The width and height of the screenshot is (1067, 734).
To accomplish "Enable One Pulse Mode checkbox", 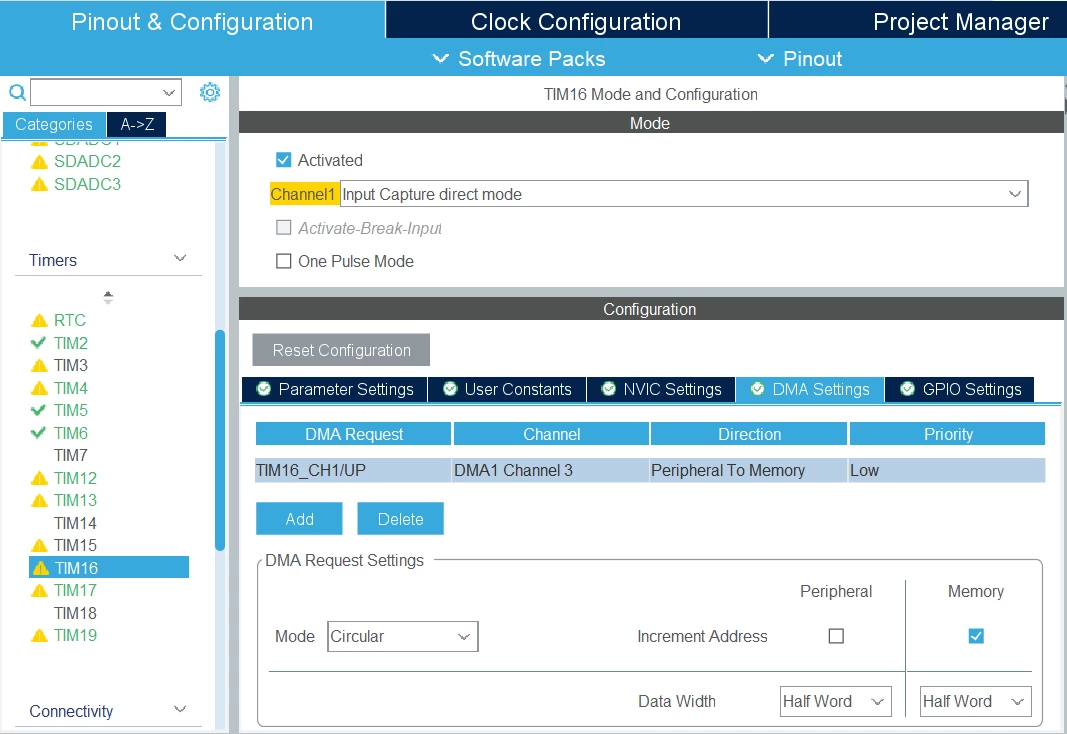I will (284, 261).
